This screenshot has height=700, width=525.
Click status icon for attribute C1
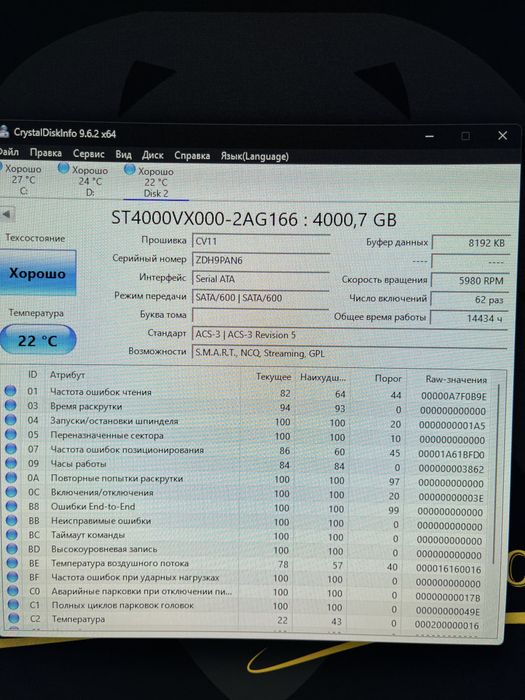(x=14, y=604)
